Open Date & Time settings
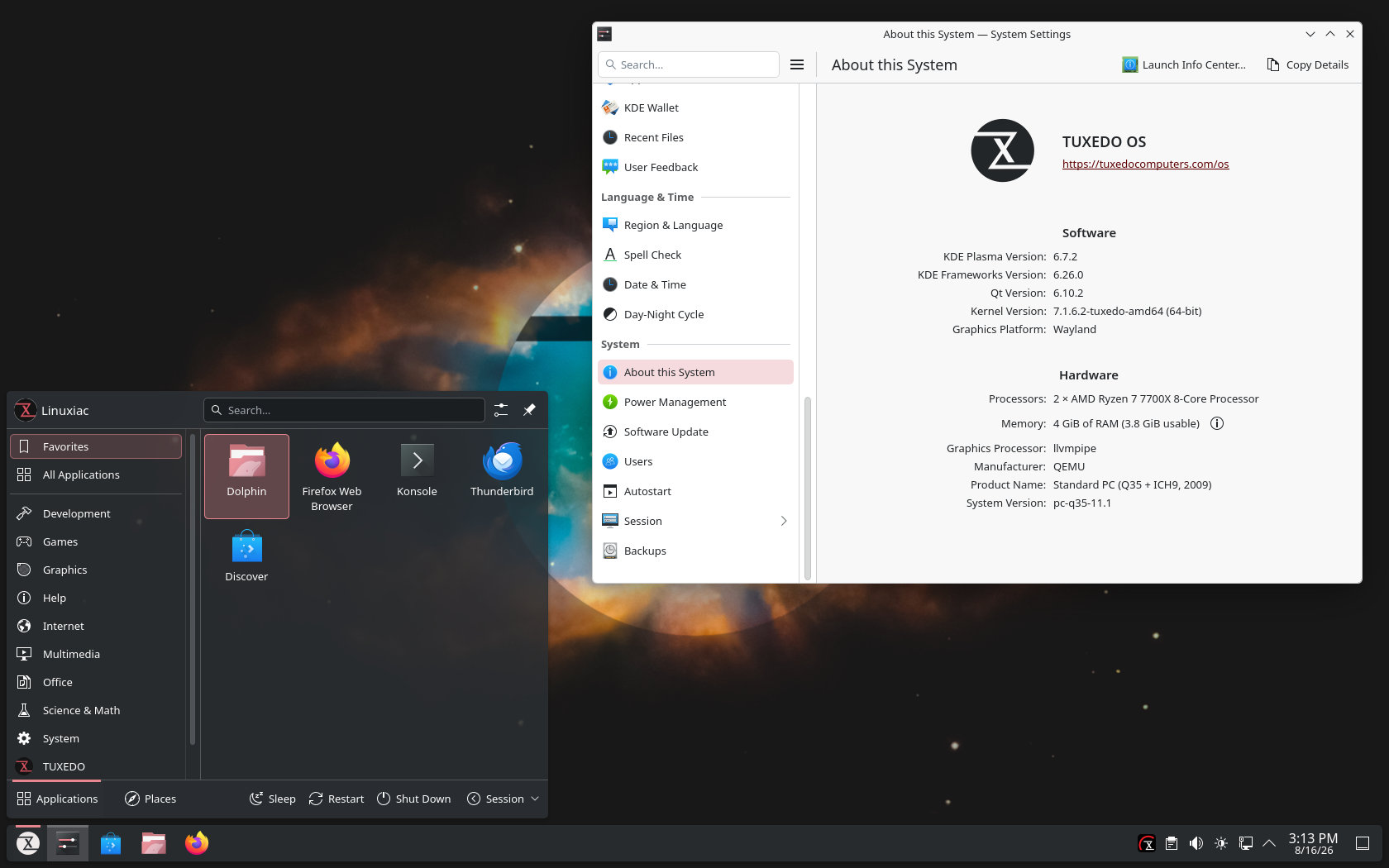 pyautogui.click(x=695, y=284)
